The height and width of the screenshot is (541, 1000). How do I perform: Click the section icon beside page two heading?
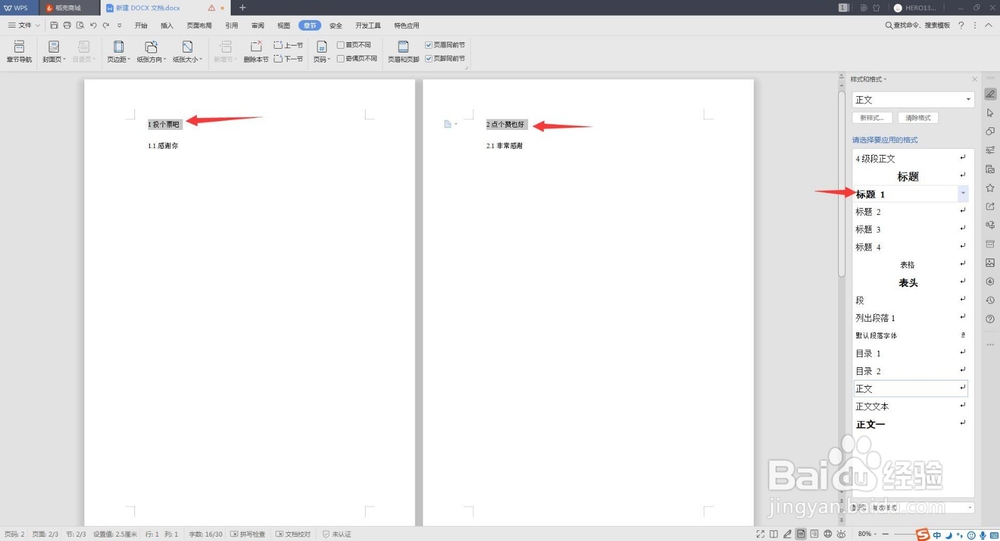coord(448,124)
